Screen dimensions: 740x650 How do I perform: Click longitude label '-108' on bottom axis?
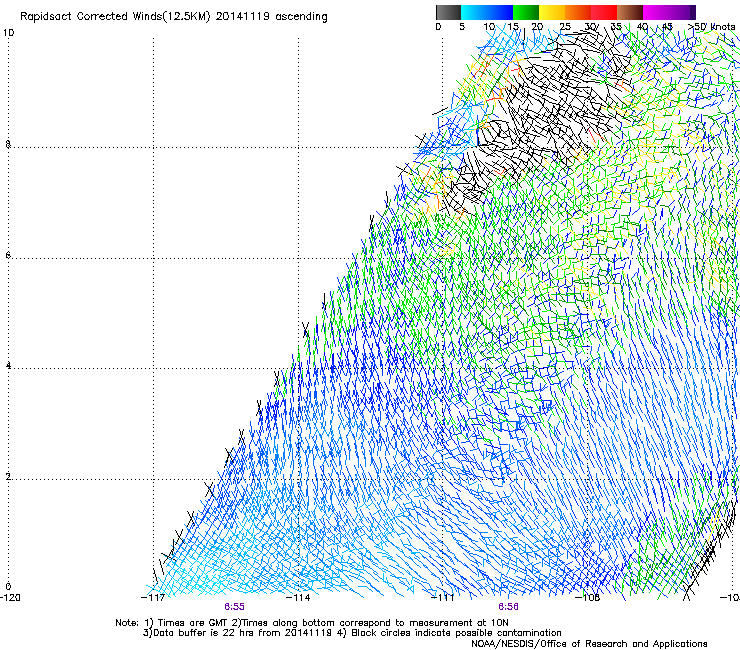coord(588,598)
